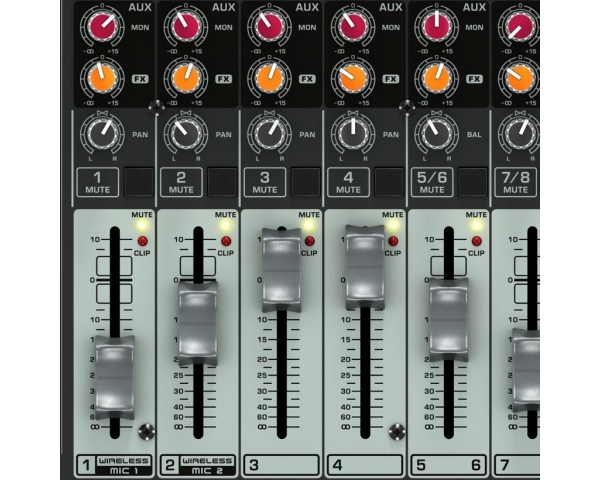Click the channel 3 AUX MON knob

click(x=269, y=27)
